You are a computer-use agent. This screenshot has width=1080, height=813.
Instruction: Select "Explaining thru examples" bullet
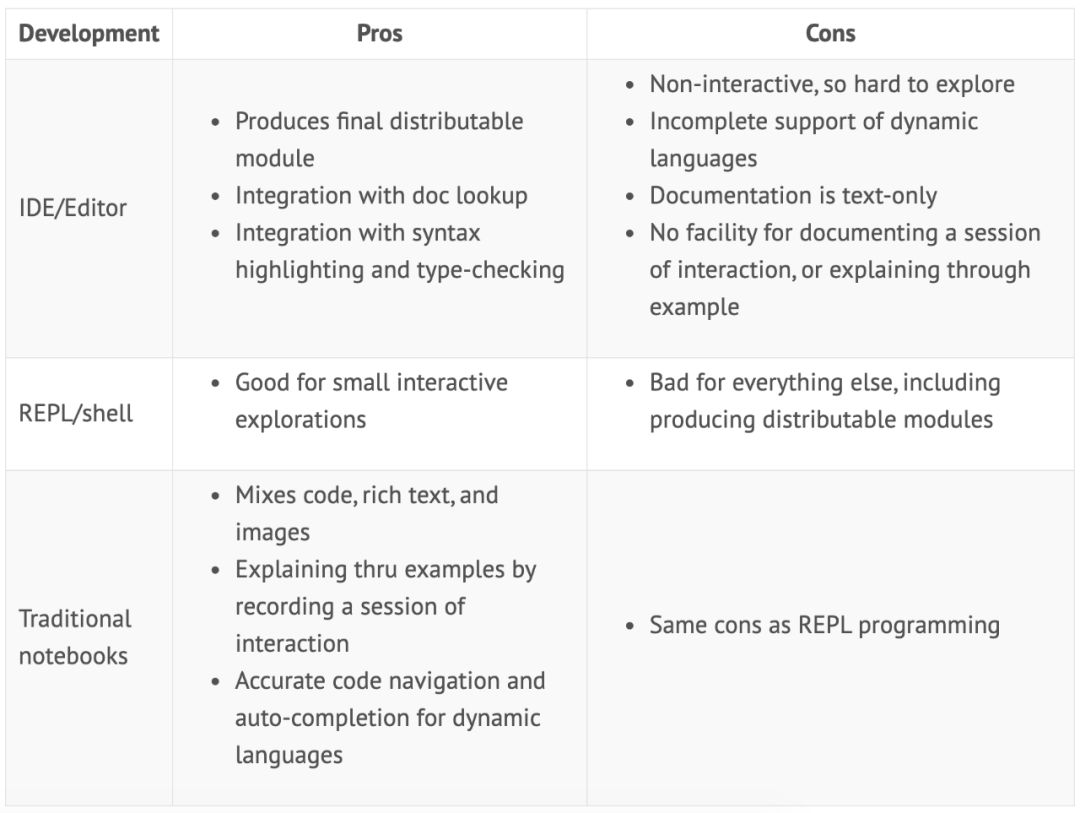[386, 570]
